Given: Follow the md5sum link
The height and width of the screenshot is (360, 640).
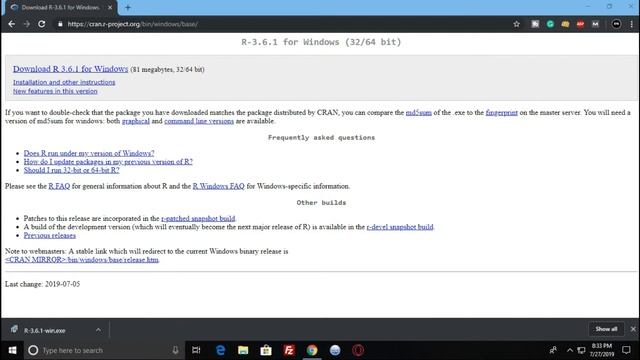Looking at the screenshot, I should (x=418, y=112).
